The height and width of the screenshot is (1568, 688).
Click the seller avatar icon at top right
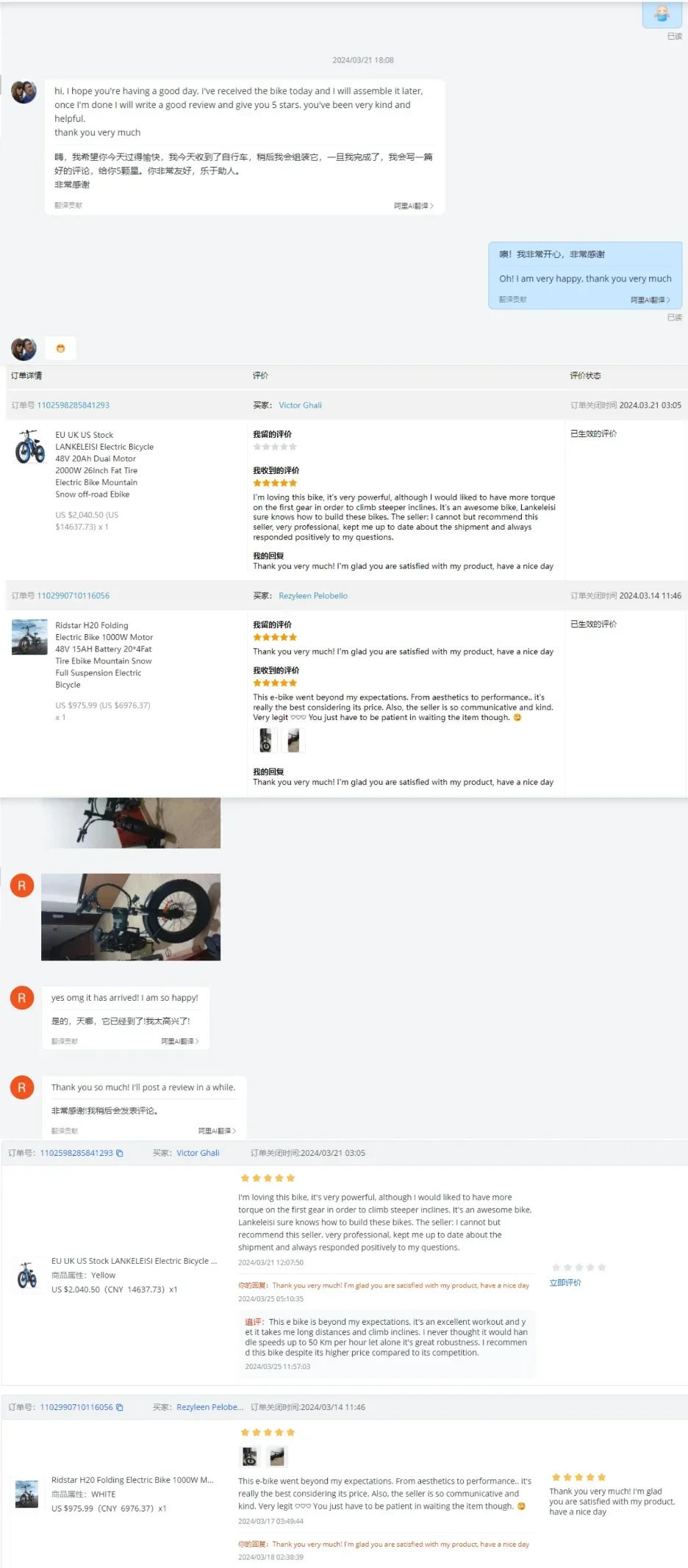[x=662, y=13]
